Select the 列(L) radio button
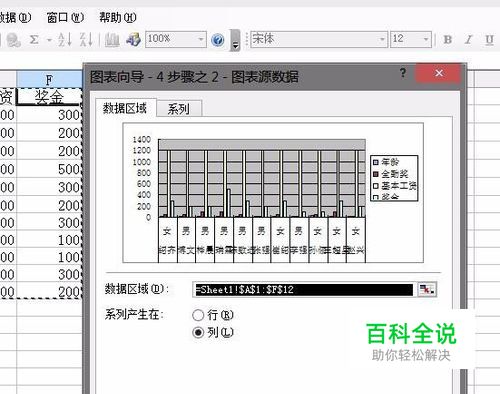The height and width of the screenshot is (394, 500). pos(198,332)
